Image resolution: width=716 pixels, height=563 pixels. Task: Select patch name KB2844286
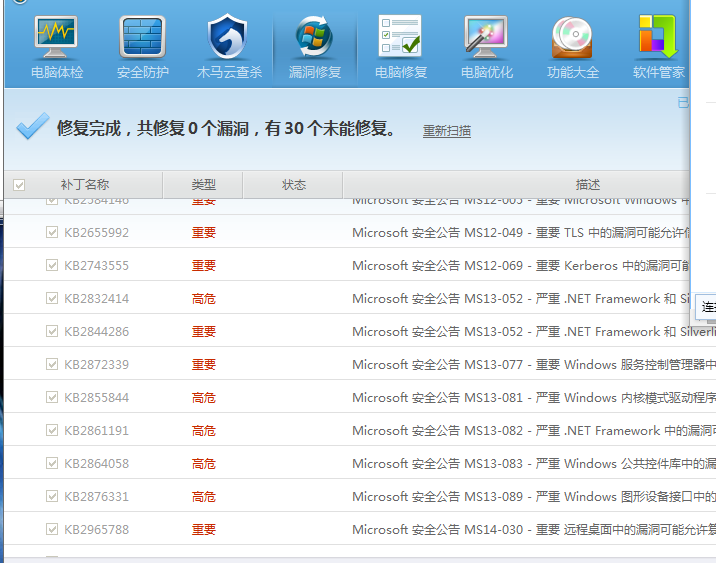coord(96,331)
